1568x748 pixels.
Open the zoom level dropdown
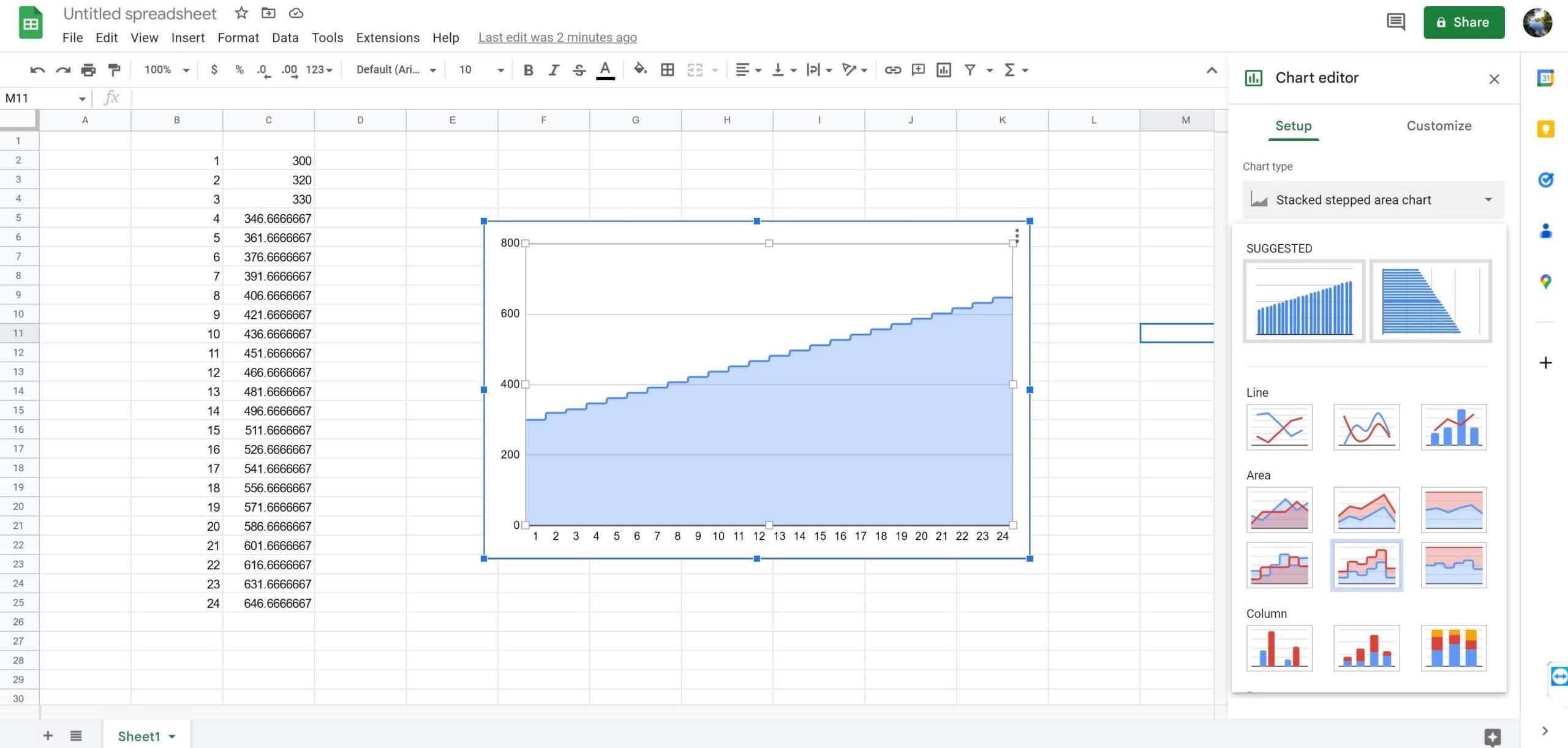pos(164,70)
